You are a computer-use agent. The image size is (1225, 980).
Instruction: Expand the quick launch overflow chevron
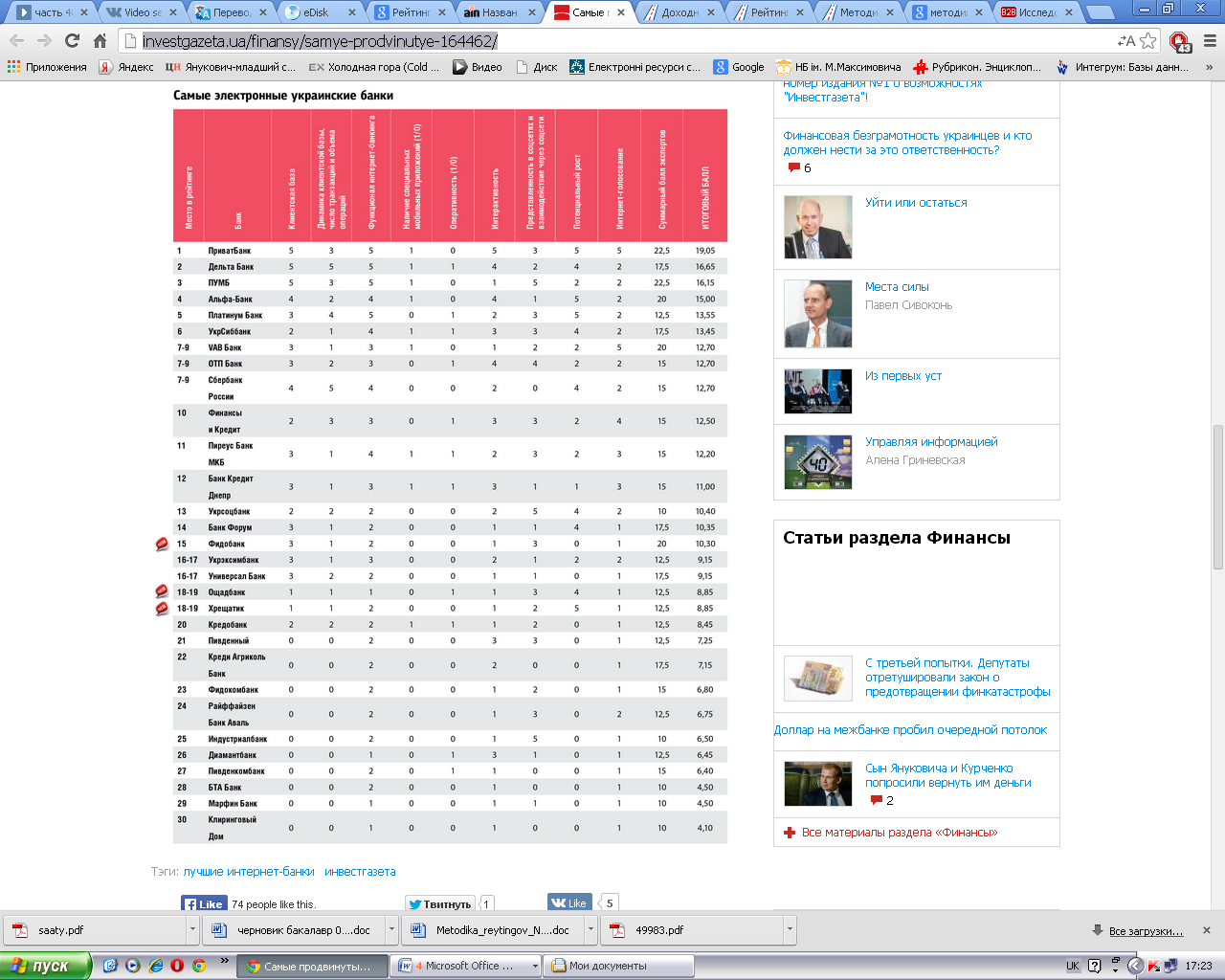point(225,960)
